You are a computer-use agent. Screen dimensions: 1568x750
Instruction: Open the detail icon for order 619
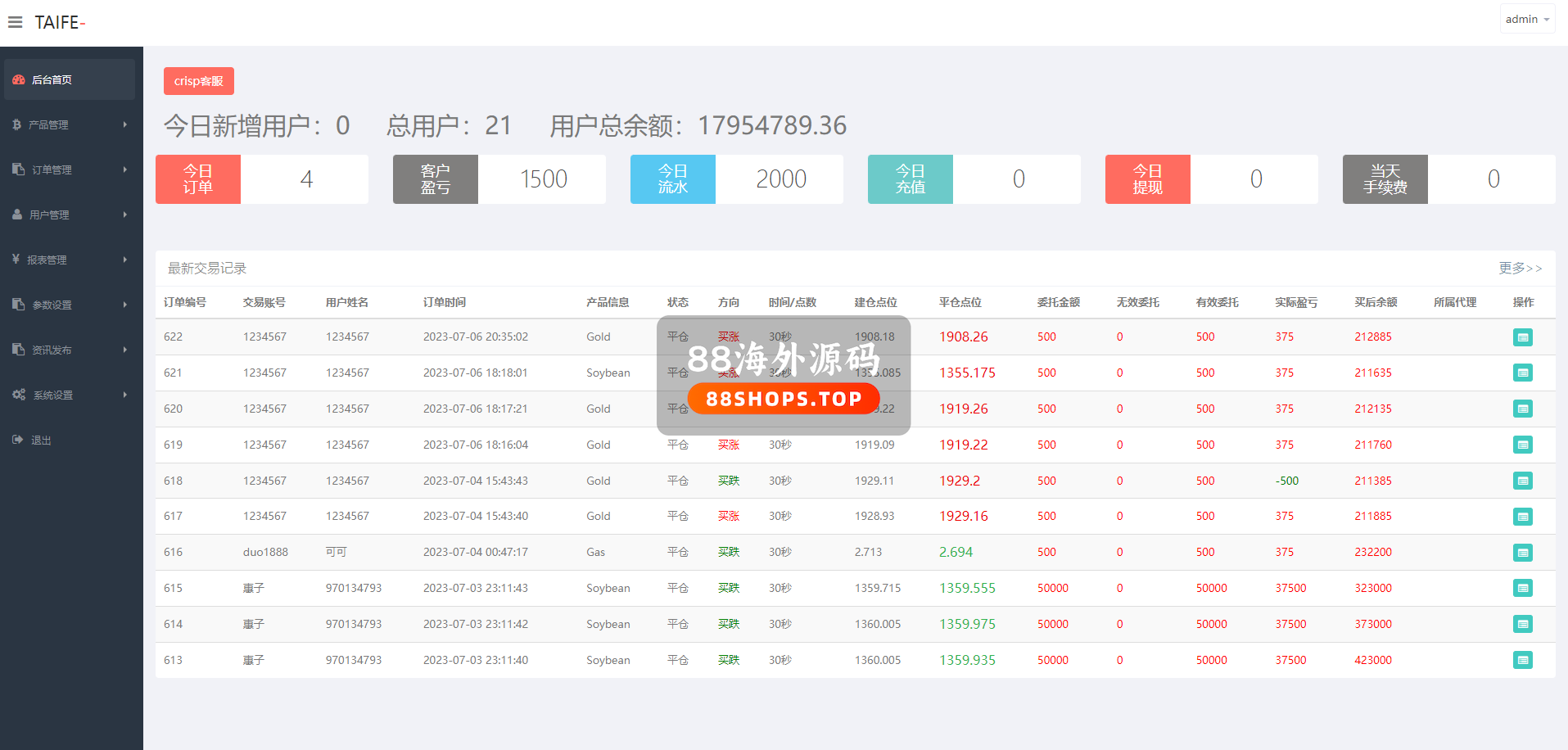[1522, 445]
